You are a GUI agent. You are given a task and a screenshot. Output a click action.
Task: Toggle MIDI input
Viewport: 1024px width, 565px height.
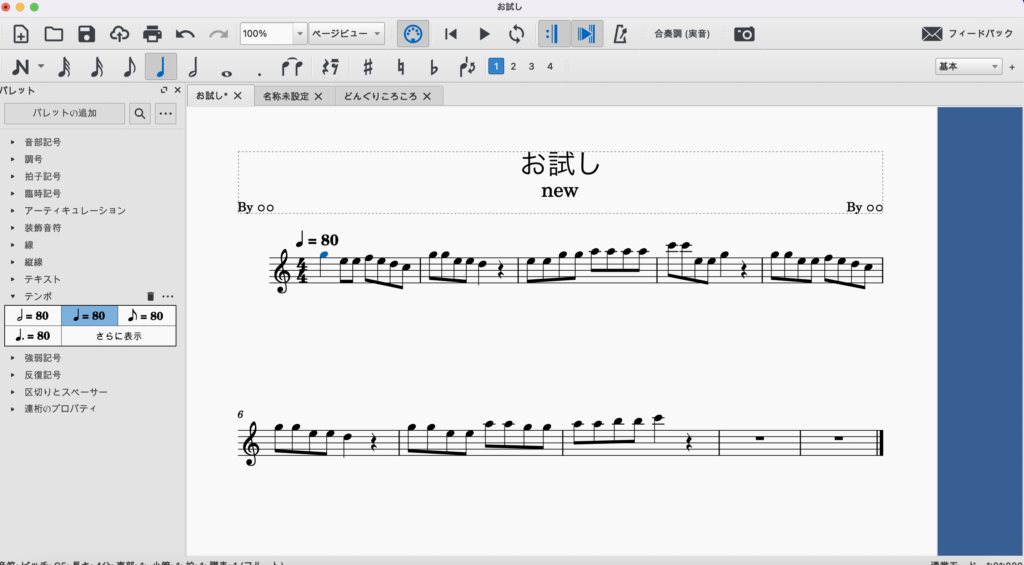413,33
